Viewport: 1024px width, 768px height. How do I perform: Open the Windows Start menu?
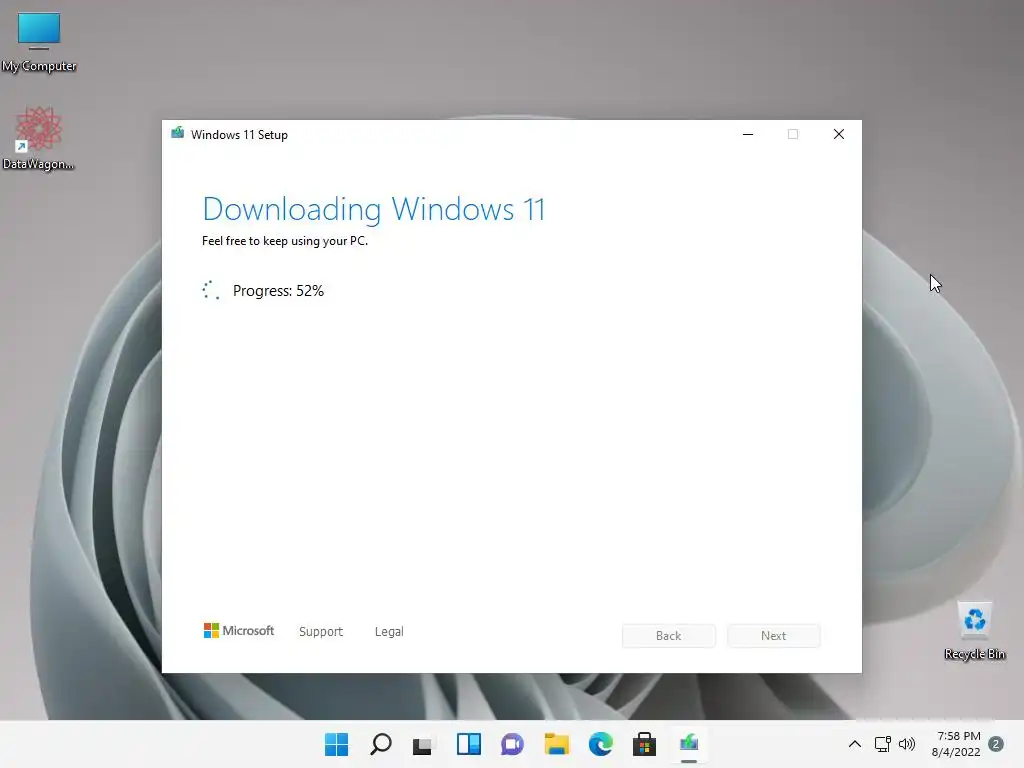click(x=336, y=744)
